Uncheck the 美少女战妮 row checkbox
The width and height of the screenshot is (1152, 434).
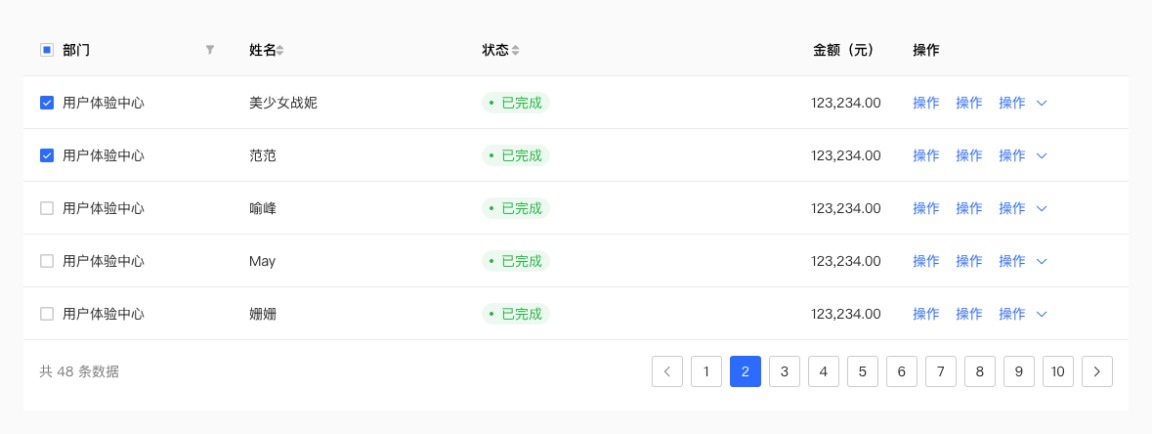46,102
